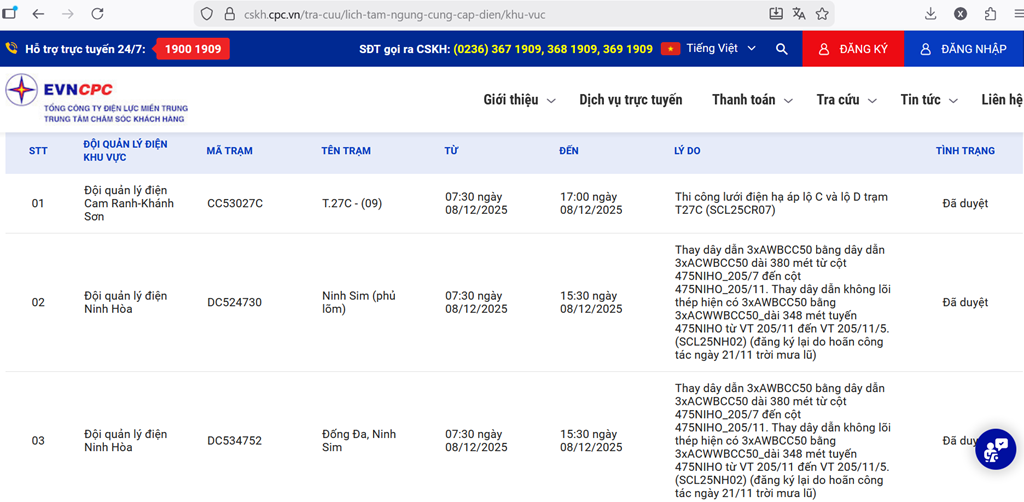
Task: Click the EVNCPC logo
Action: click(x=95, y=100)
